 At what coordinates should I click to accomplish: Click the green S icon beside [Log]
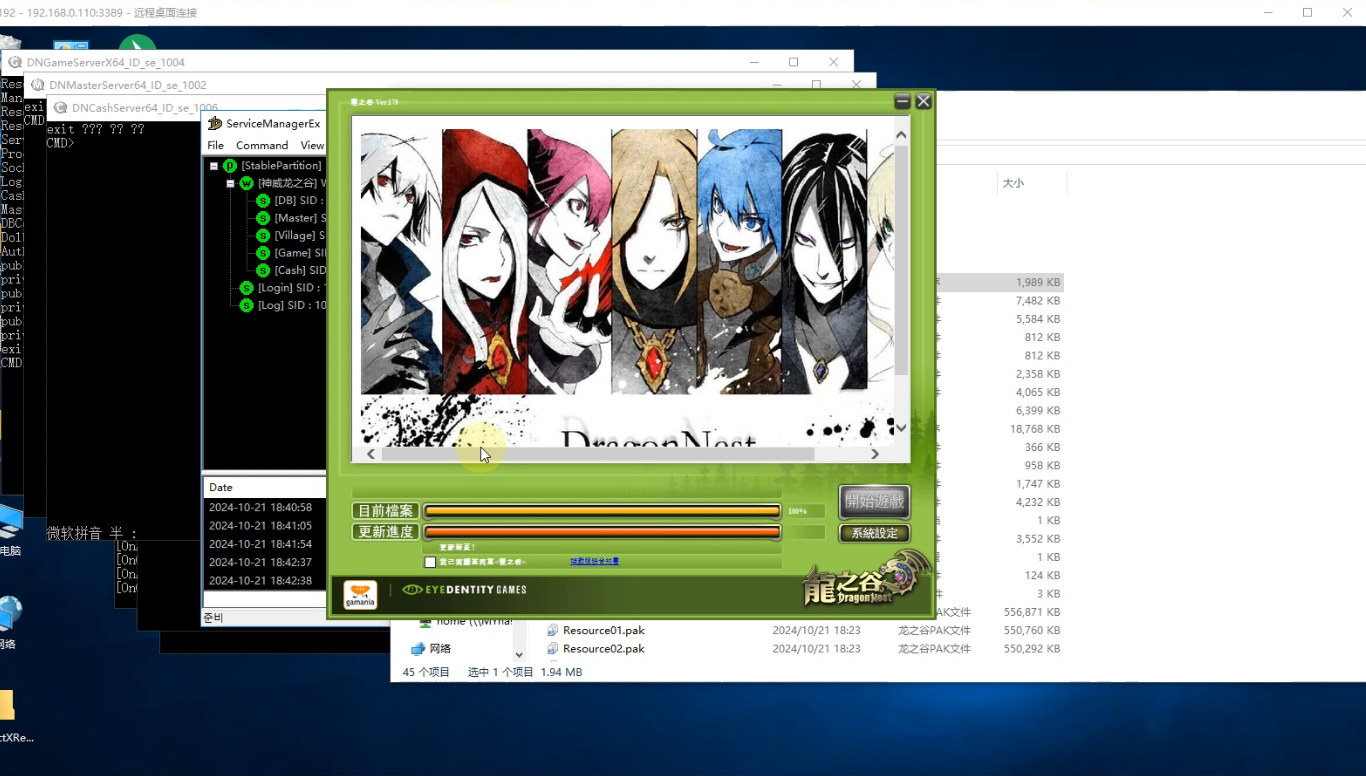246,306
